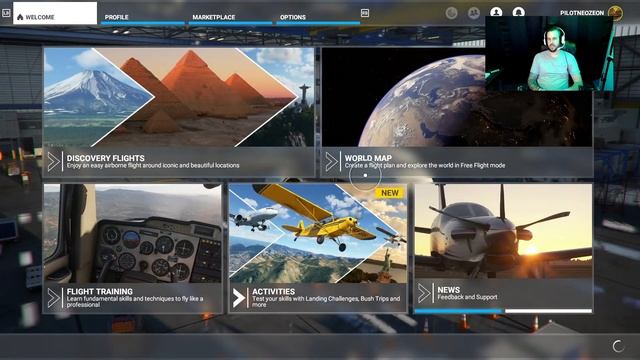Viewport: 640px width, 360px height.
Task: Open the Discovery Flights tile
Action: pyautogui.click(x=179, y=112)
